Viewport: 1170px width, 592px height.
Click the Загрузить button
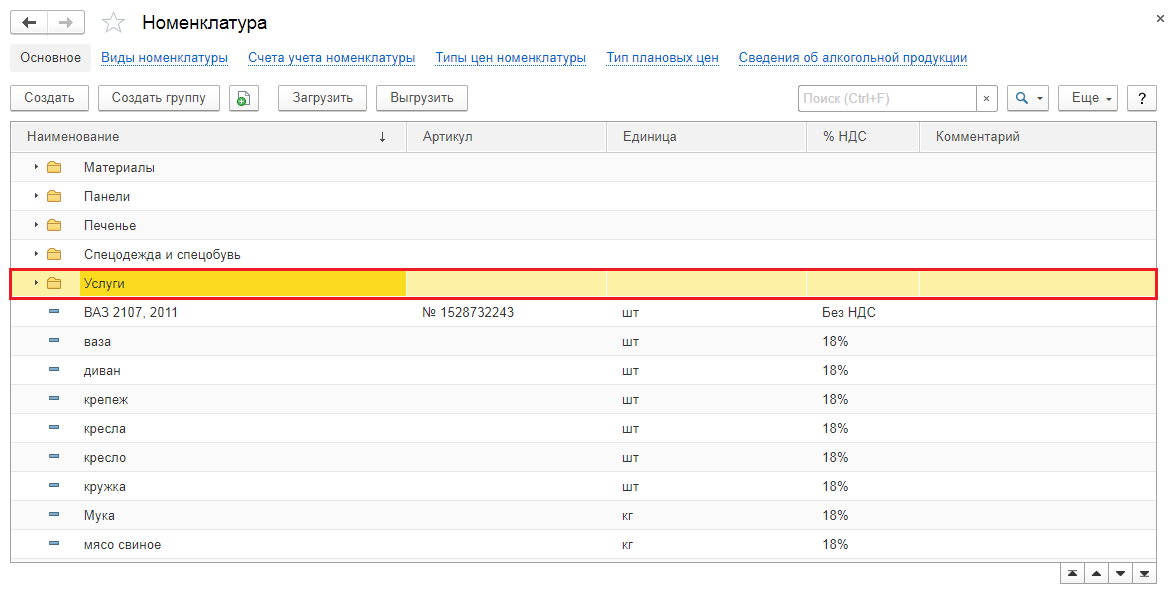click(x=322, y=98)
